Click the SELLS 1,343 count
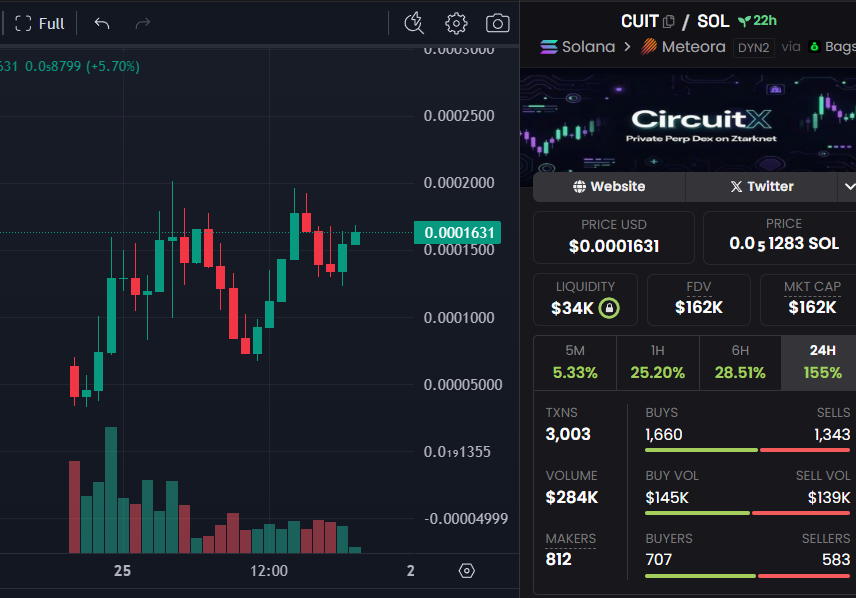The height and width of the screenshot is (598, 856). [832, 435]
